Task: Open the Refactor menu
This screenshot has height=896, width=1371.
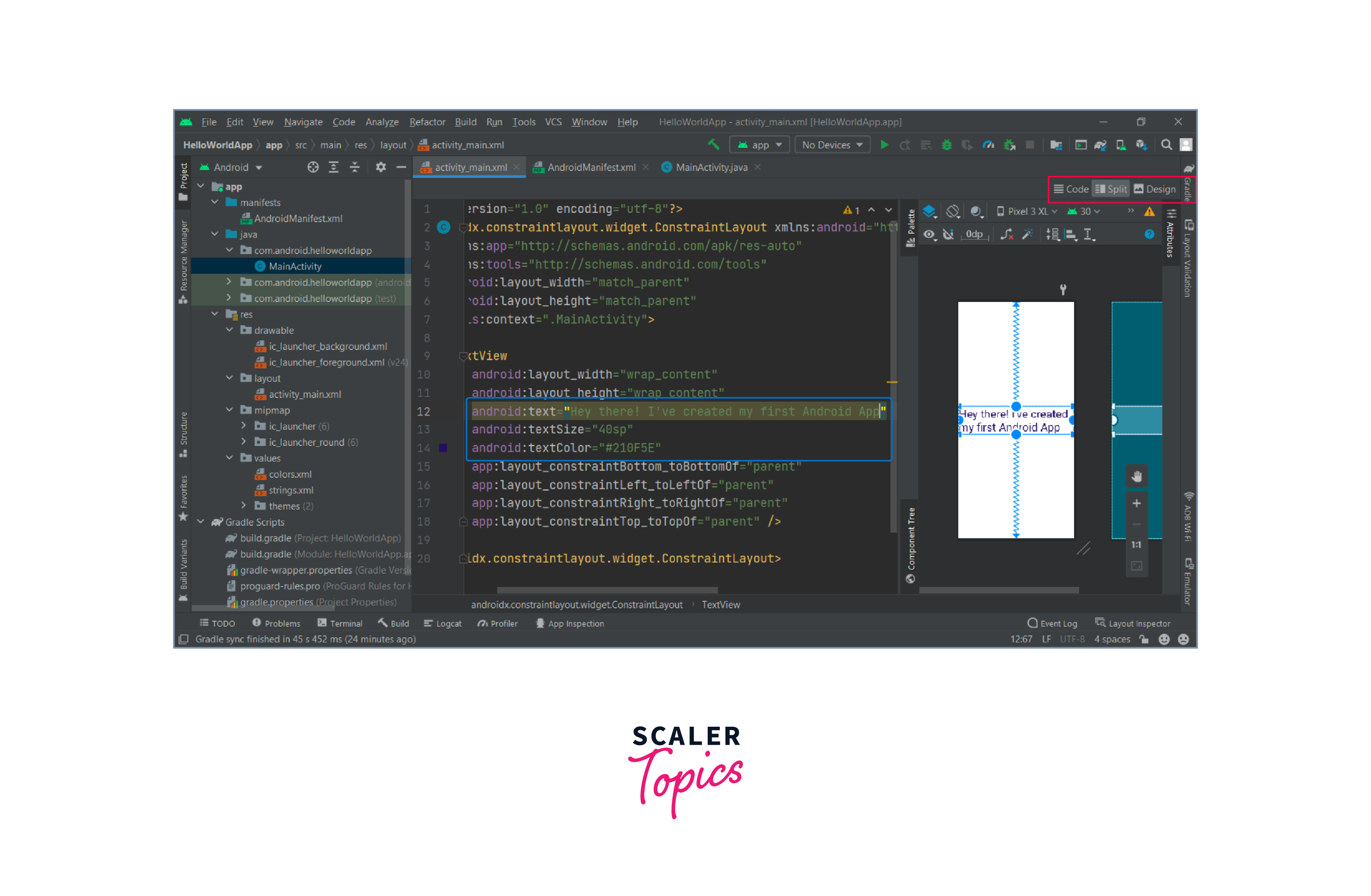Action: 427,122
